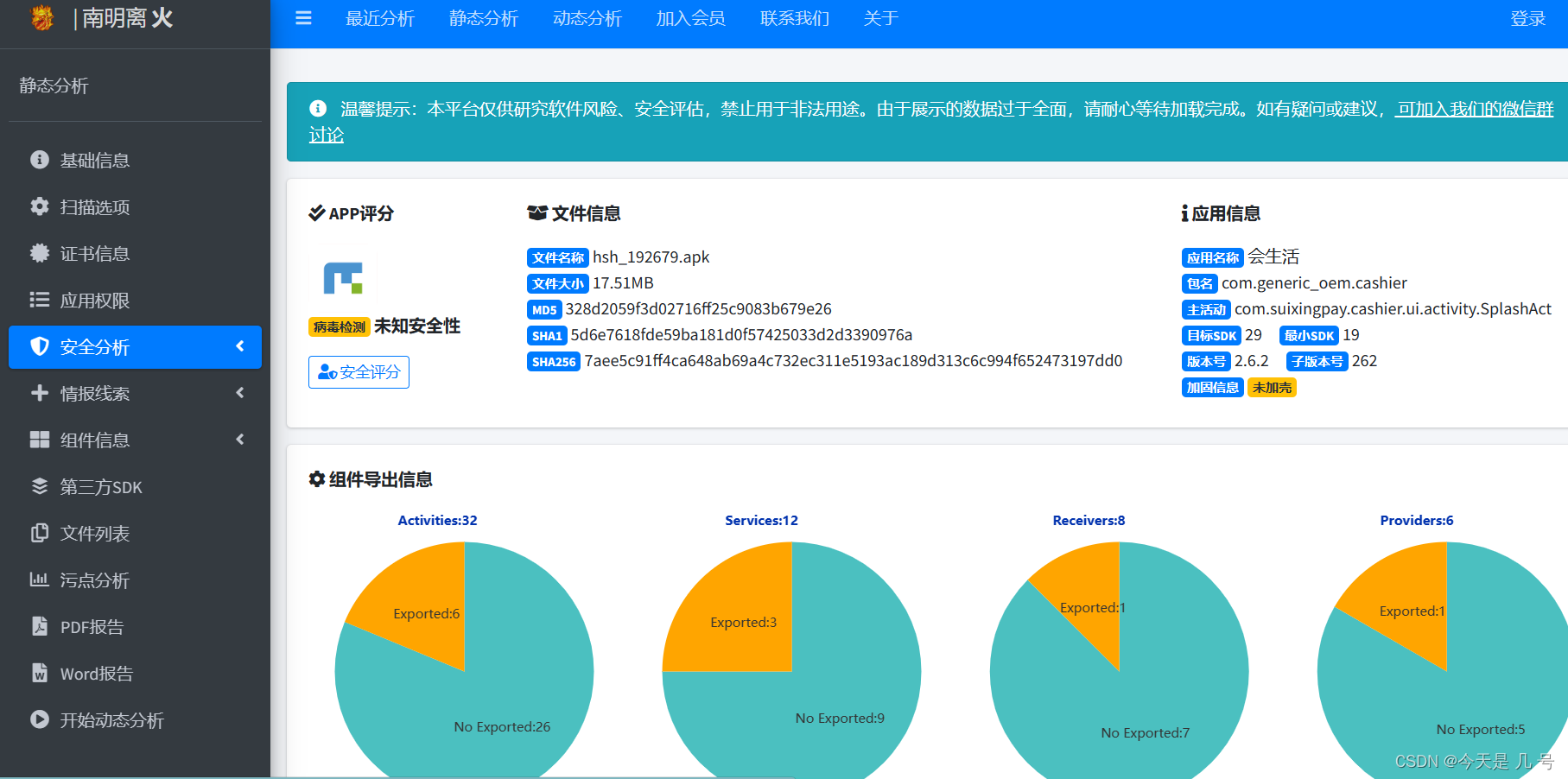Click the APP评分 checkmark icon
This screenshot has width=1568, height=779.
click(x=317, y=213)
